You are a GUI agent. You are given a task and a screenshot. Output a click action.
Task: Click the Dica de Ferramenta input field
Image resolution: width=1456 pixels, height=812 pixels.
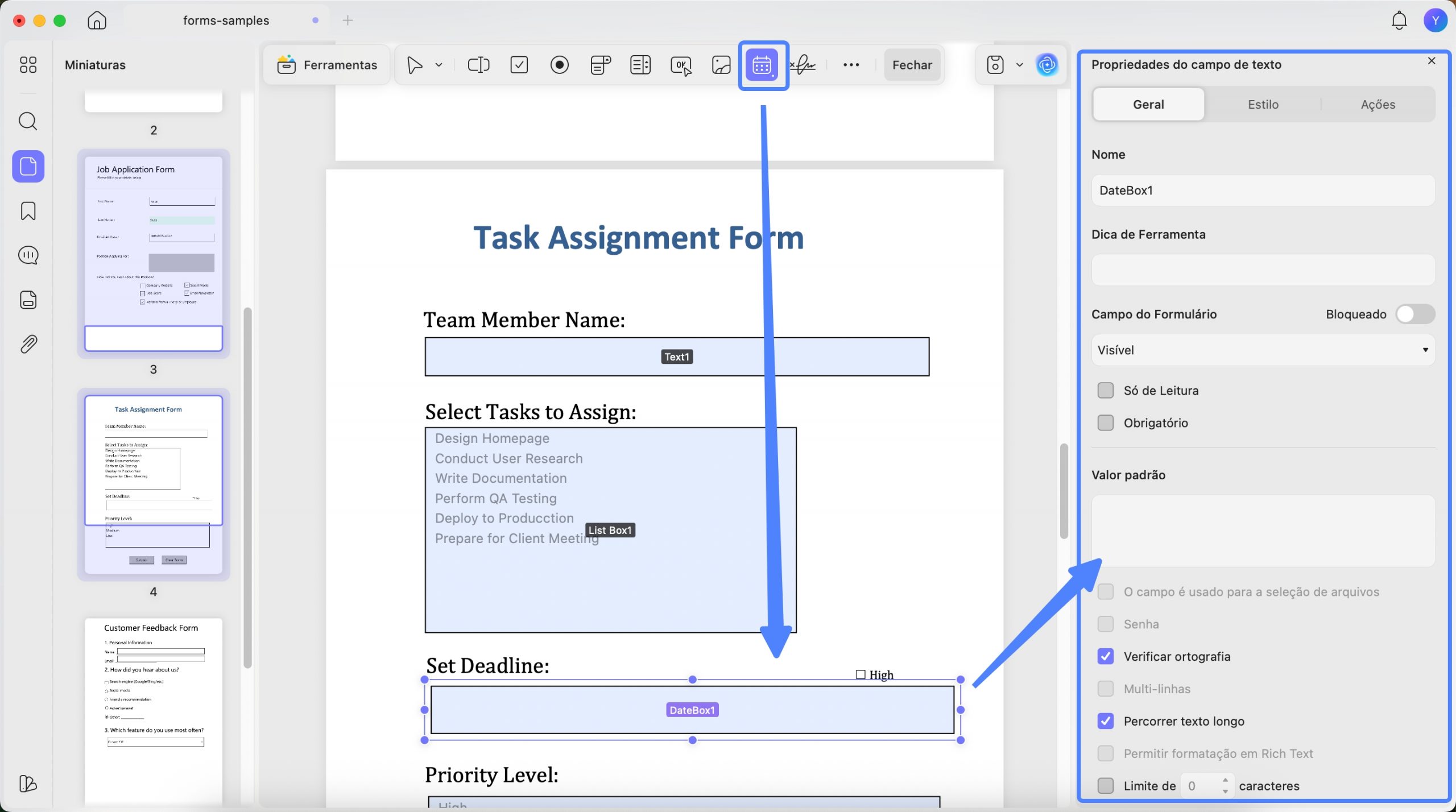(1263, 270)
